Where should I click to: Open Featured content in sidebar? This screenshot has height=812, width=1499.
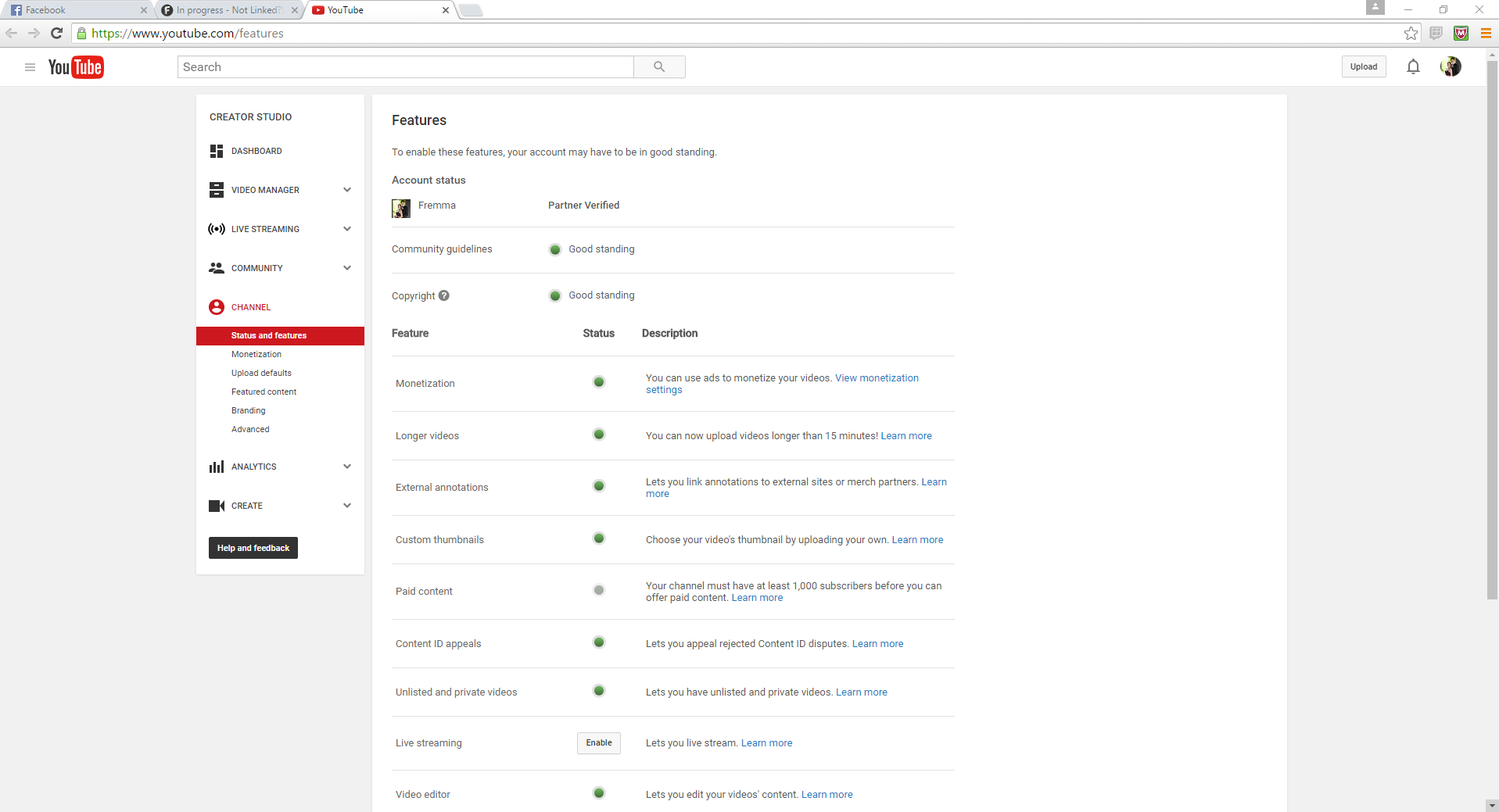(x=264, y=392)
